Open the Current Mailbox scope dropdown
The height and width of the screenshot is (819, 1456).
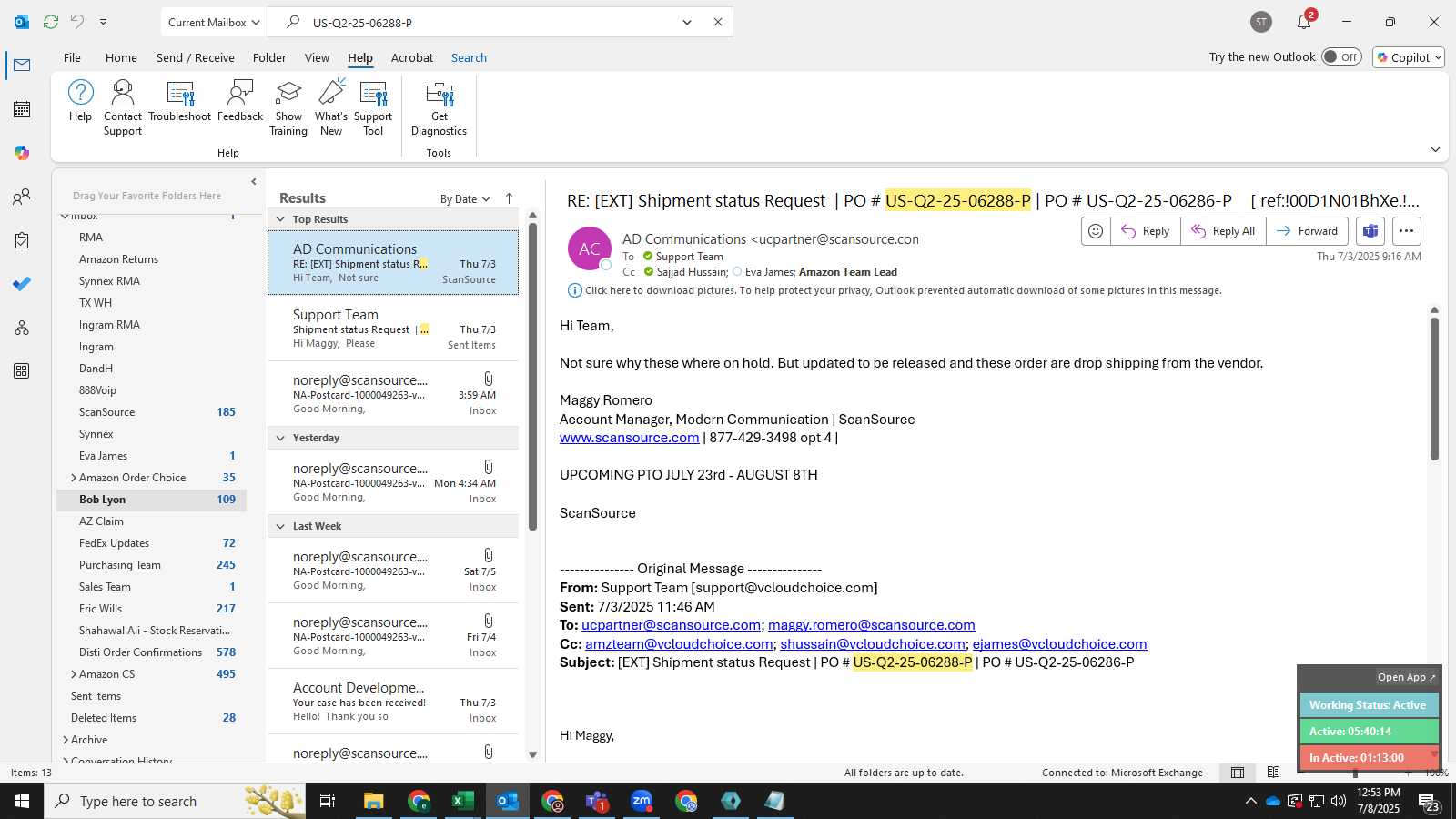coord(215,22)
